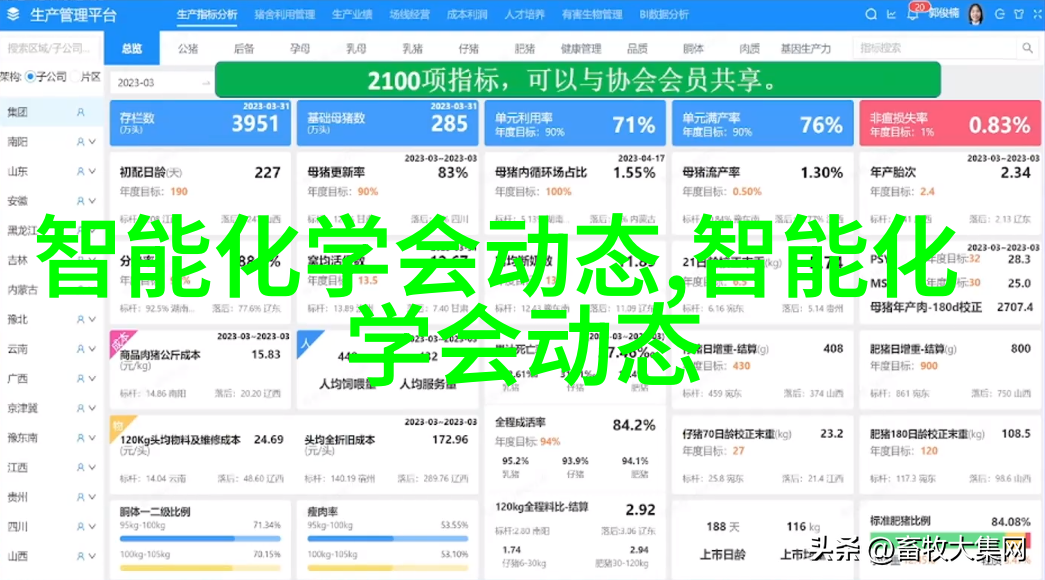The image size is (1045, 580).
Task: Click the 母猪更新率 83% card
Action: [x=387, y=191]
